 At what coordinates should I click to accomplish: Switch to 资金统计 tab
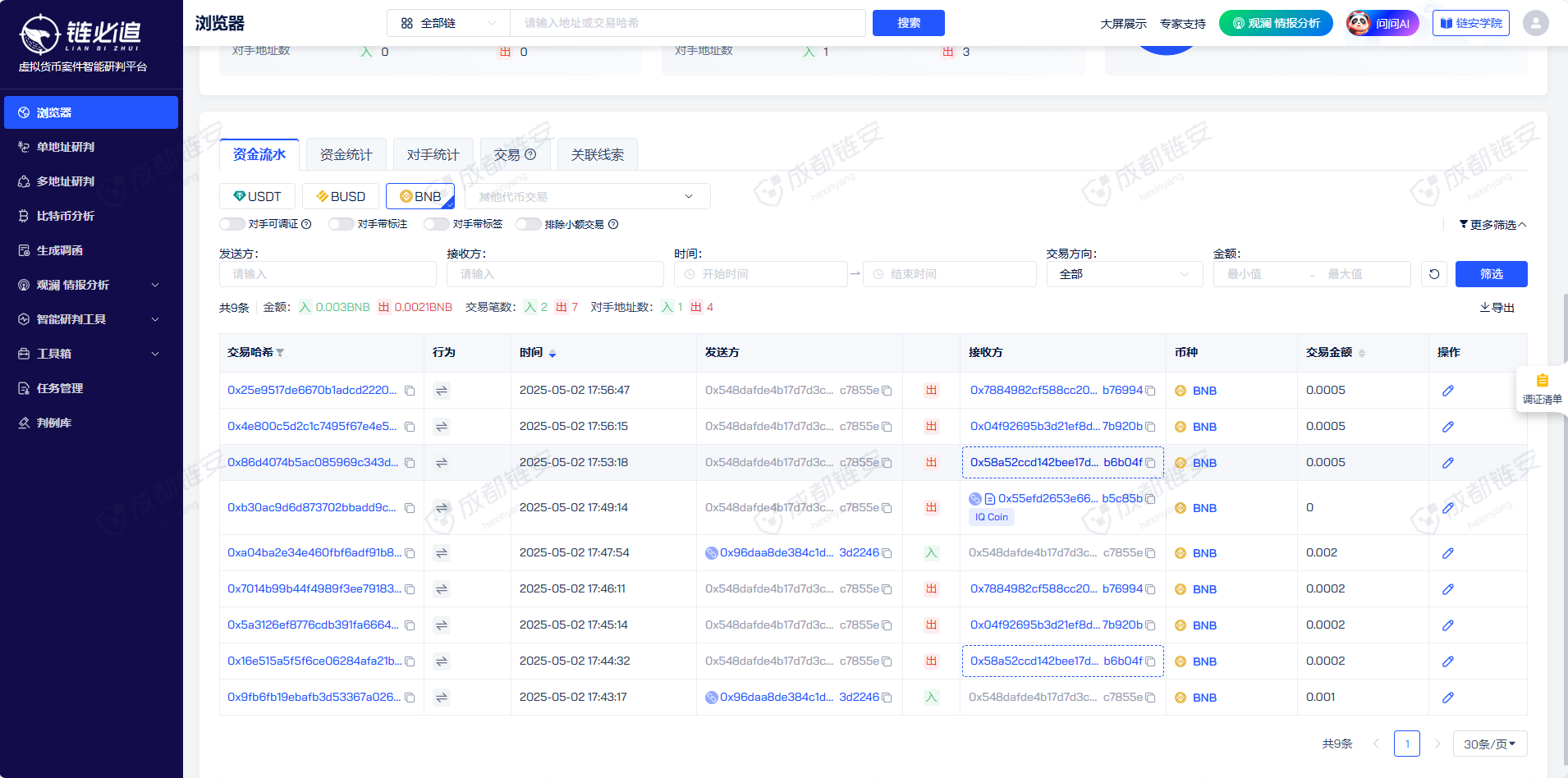tap(346, 154)
